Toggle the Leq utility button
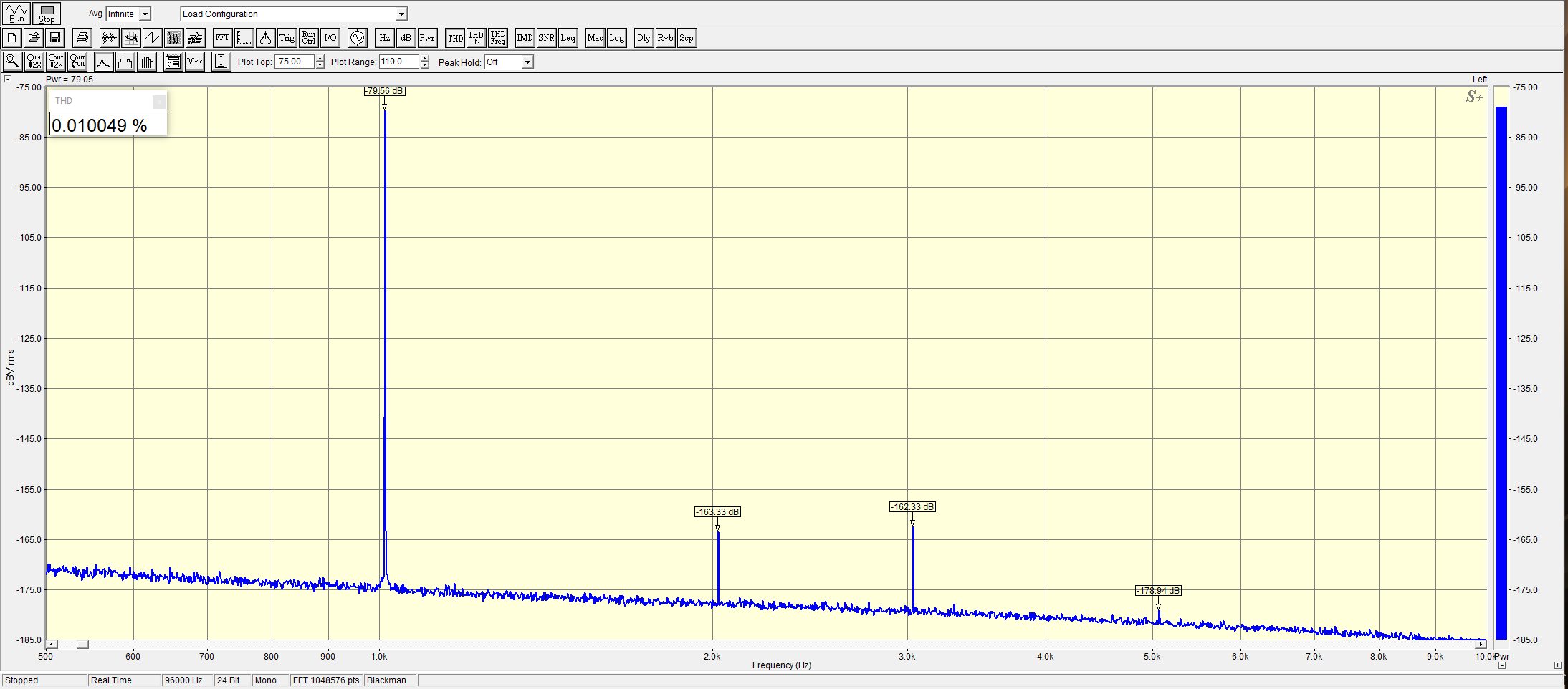1568x689 pixels. pos(568,38)
